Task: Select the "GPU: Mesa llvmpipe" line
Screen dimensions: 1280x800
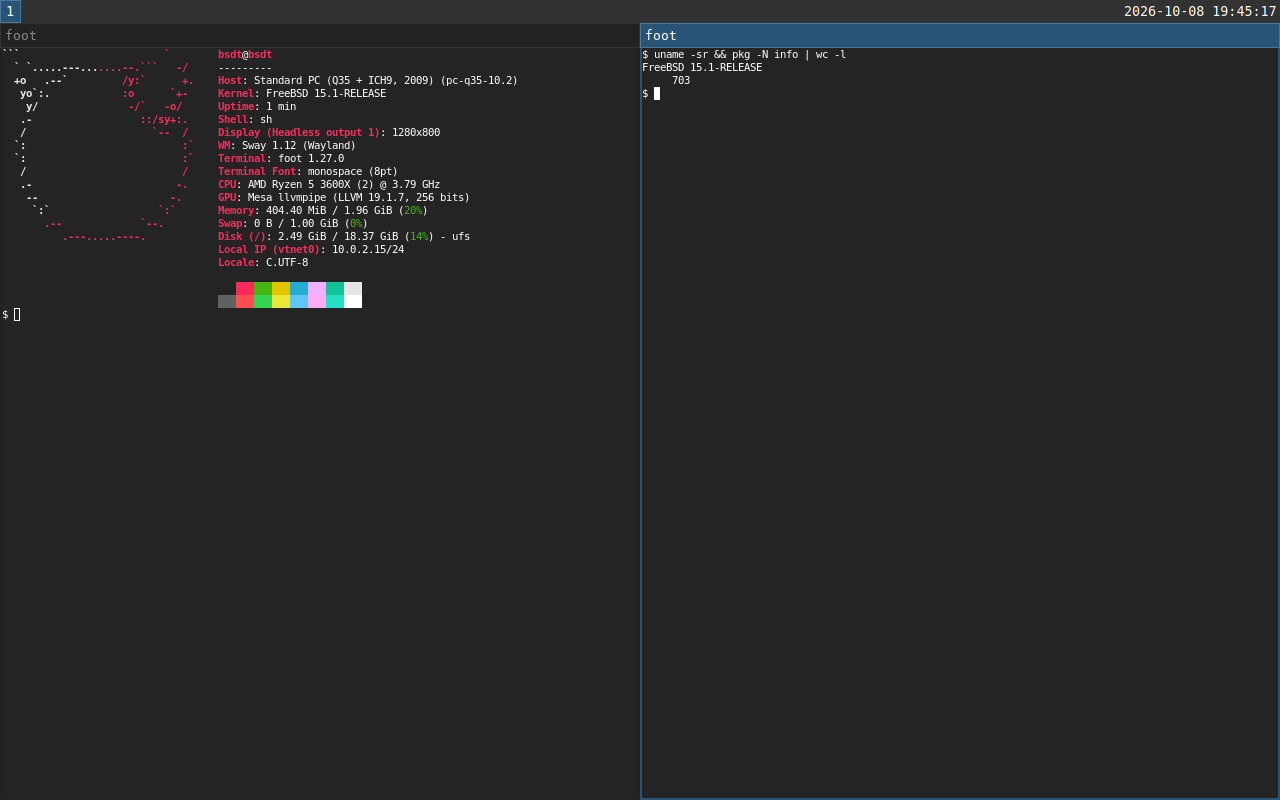Action: click(344, 198)
